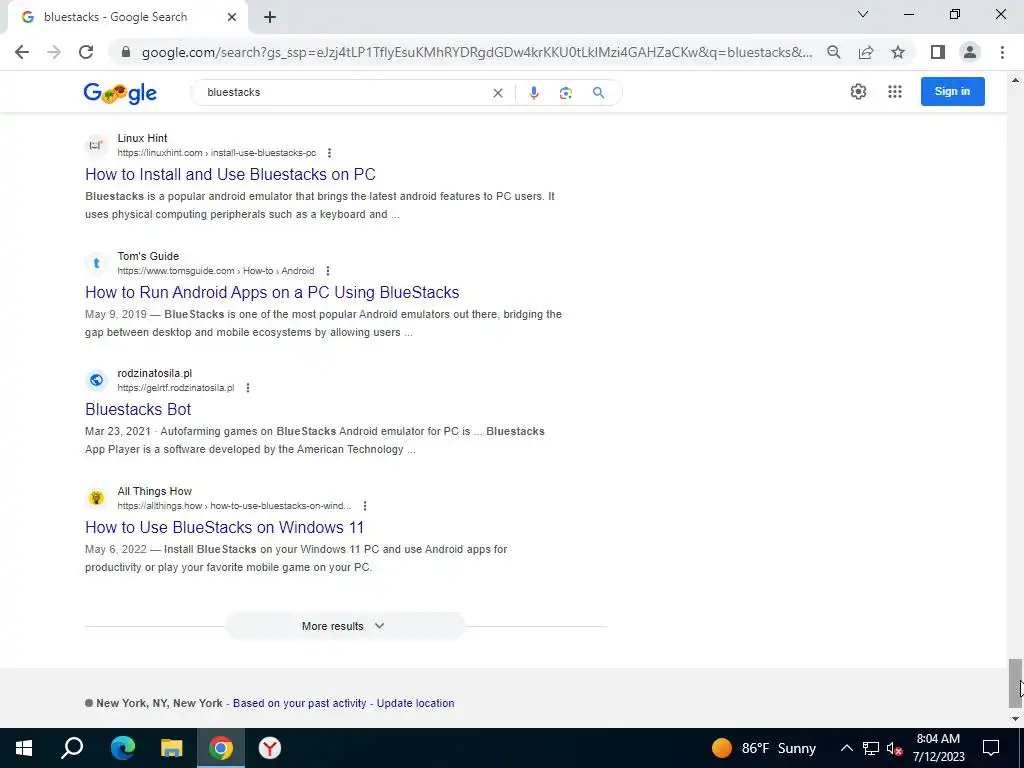1024x768 pixels.
Task: Click Based on your past activity link
Action: (x=300, y=703)
